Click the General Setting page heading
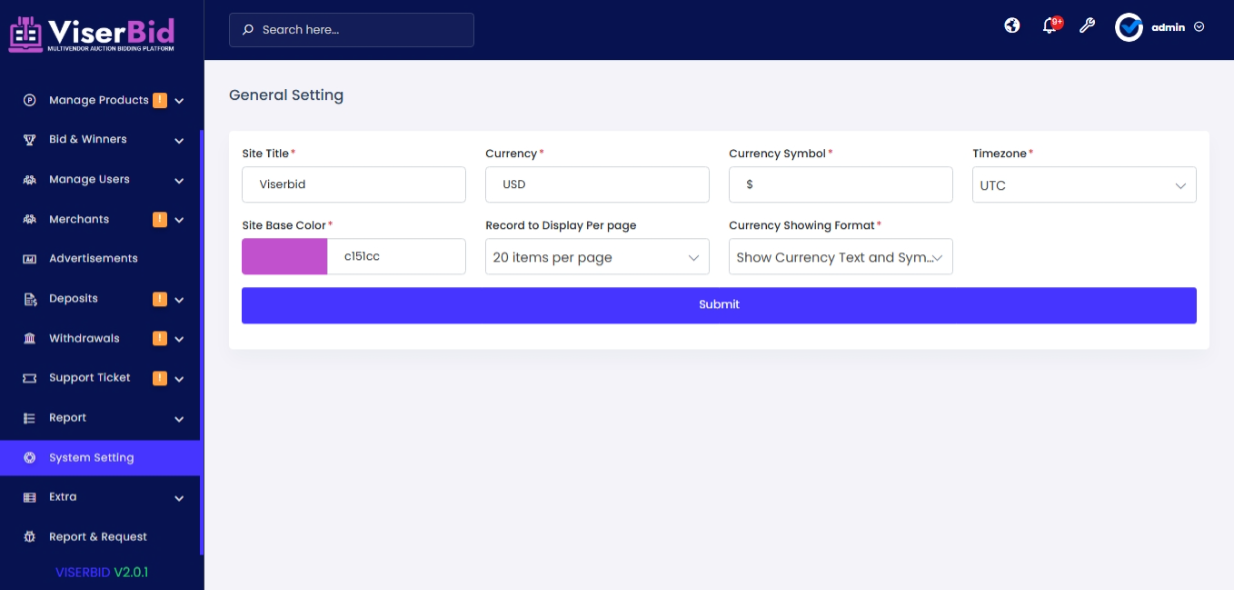Viewport: 1234px width, 590px height. tap(286, 95)
